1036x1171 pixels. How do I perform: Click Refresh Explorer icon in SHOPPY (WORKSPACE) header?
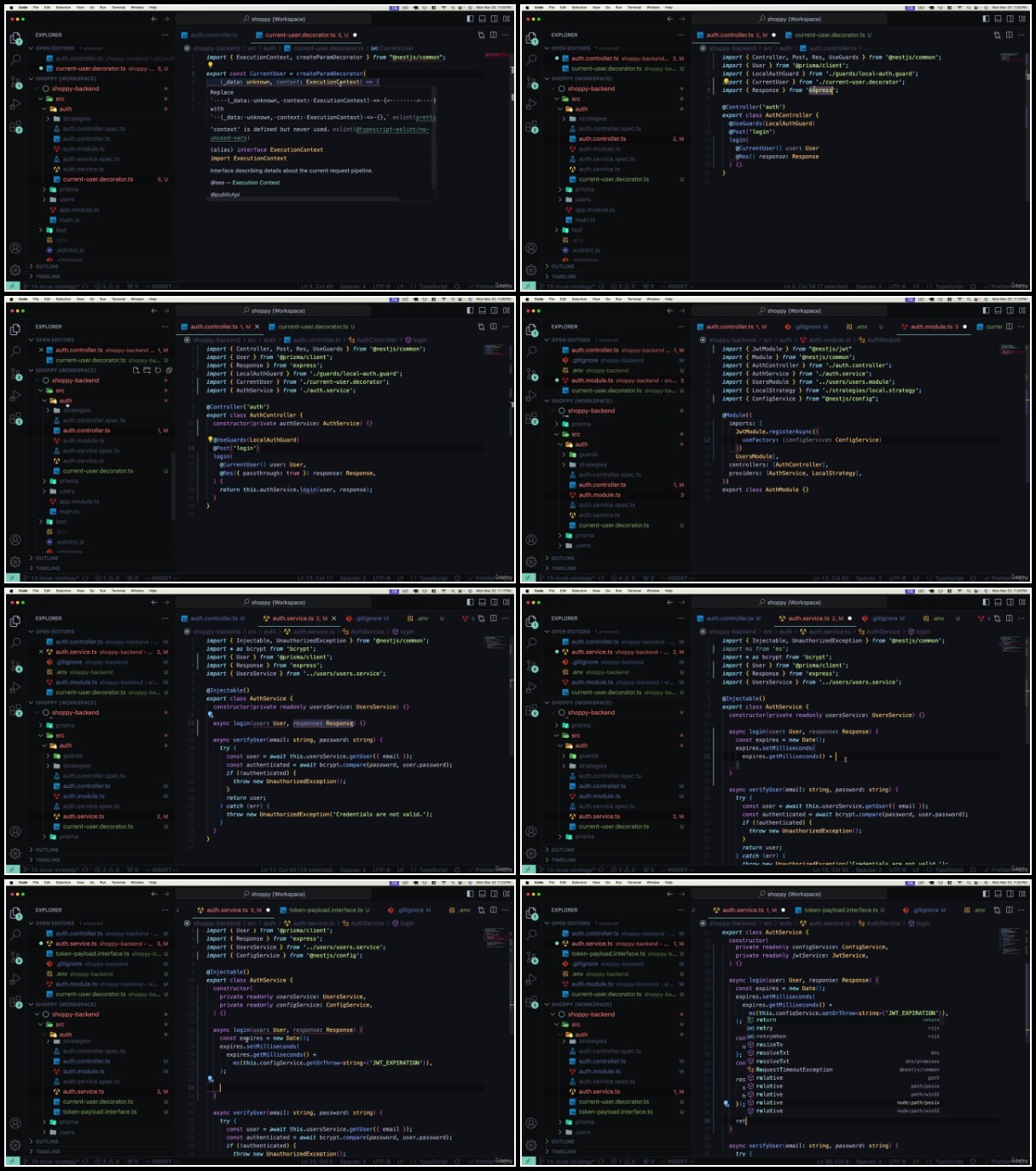[x=158, y=370]
